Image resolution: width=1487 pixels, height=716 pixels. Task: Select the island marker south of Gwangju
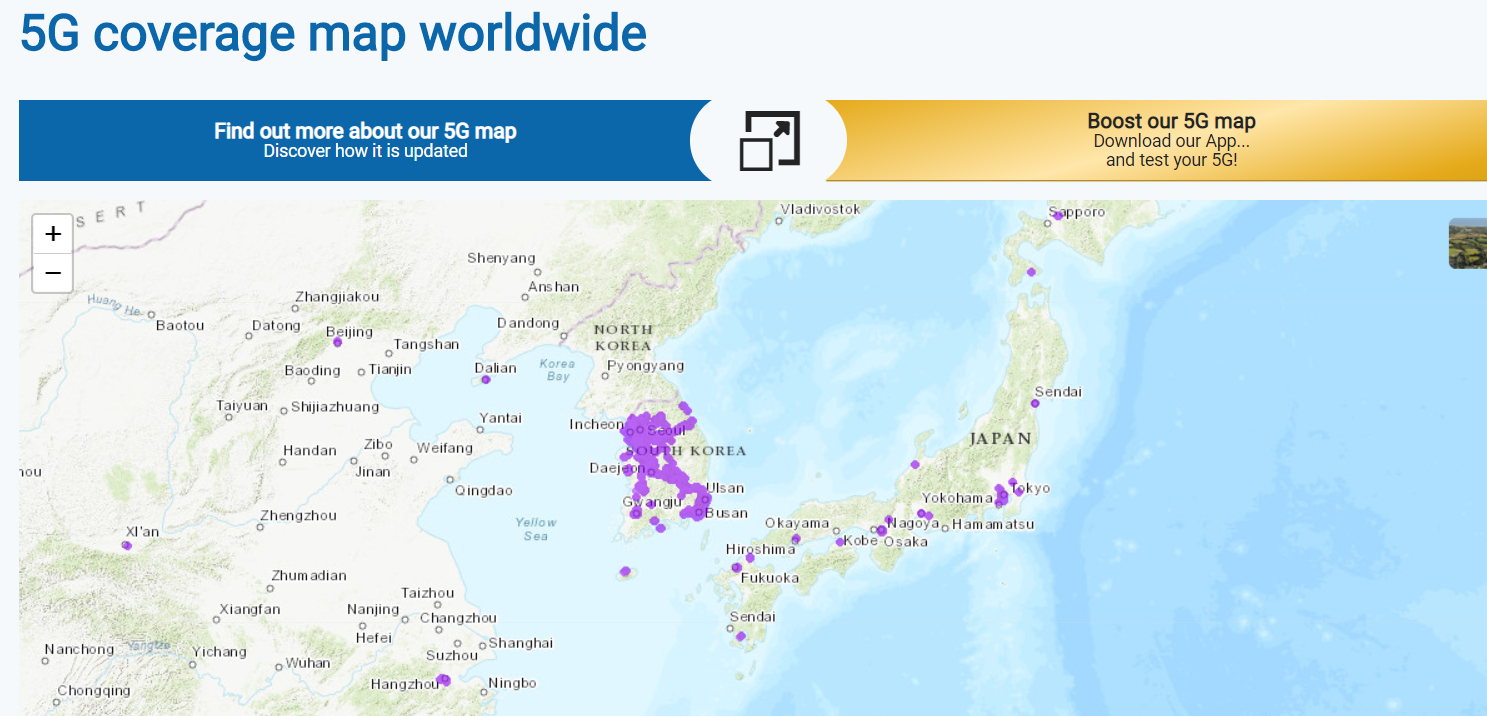625,572
